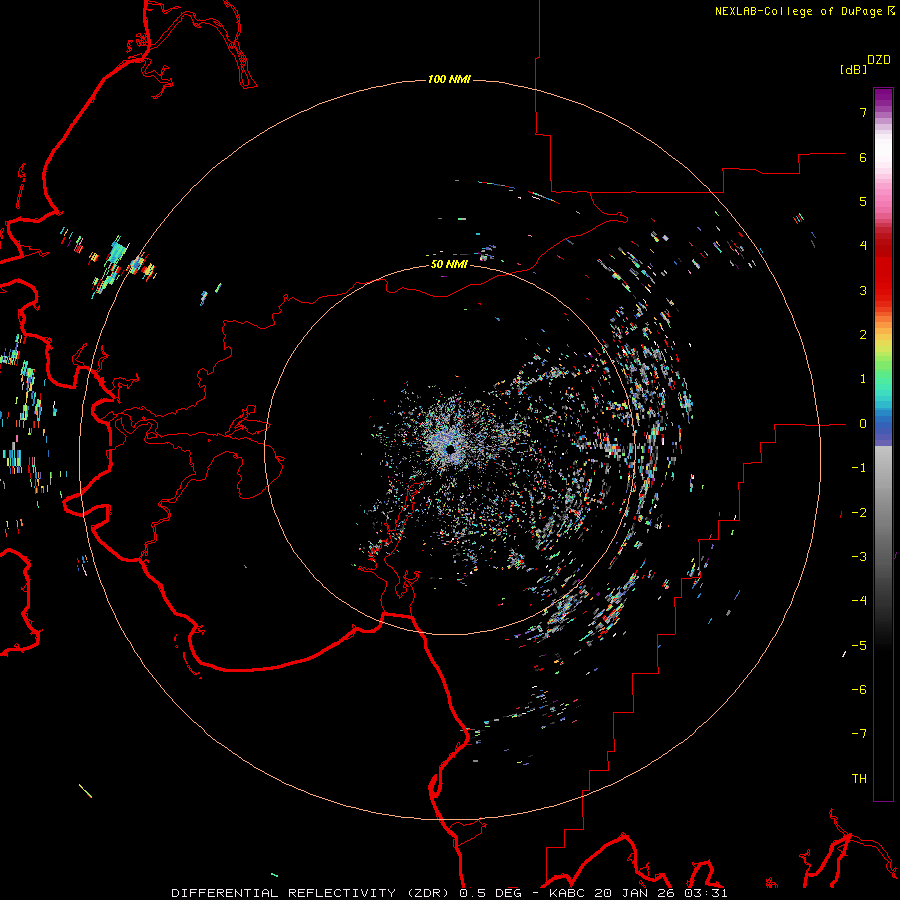Click the purple top of the ZDR color bar

click(883, 98)
